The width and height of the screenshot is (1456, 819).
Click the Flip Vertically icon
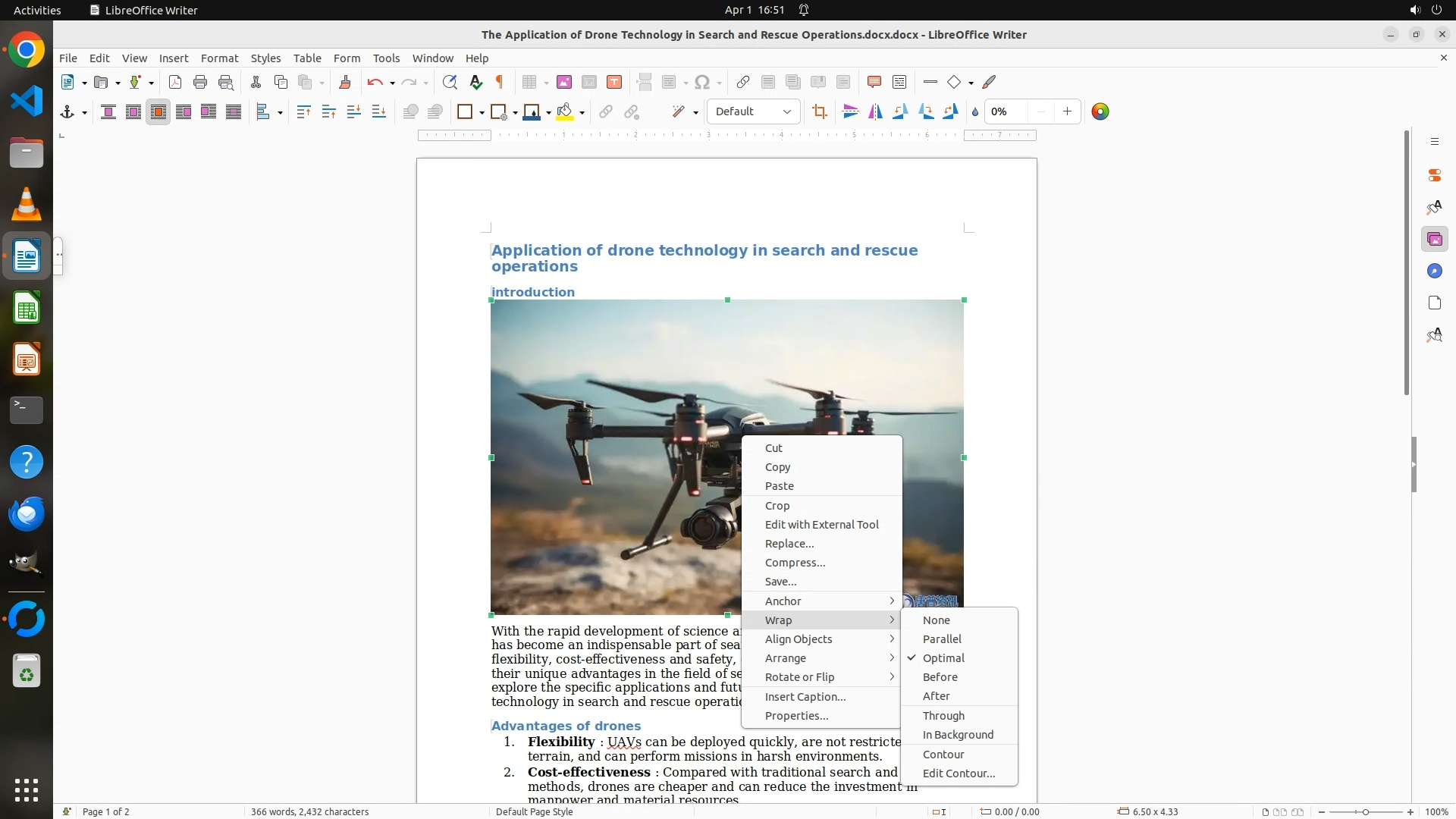pos(850,111)
